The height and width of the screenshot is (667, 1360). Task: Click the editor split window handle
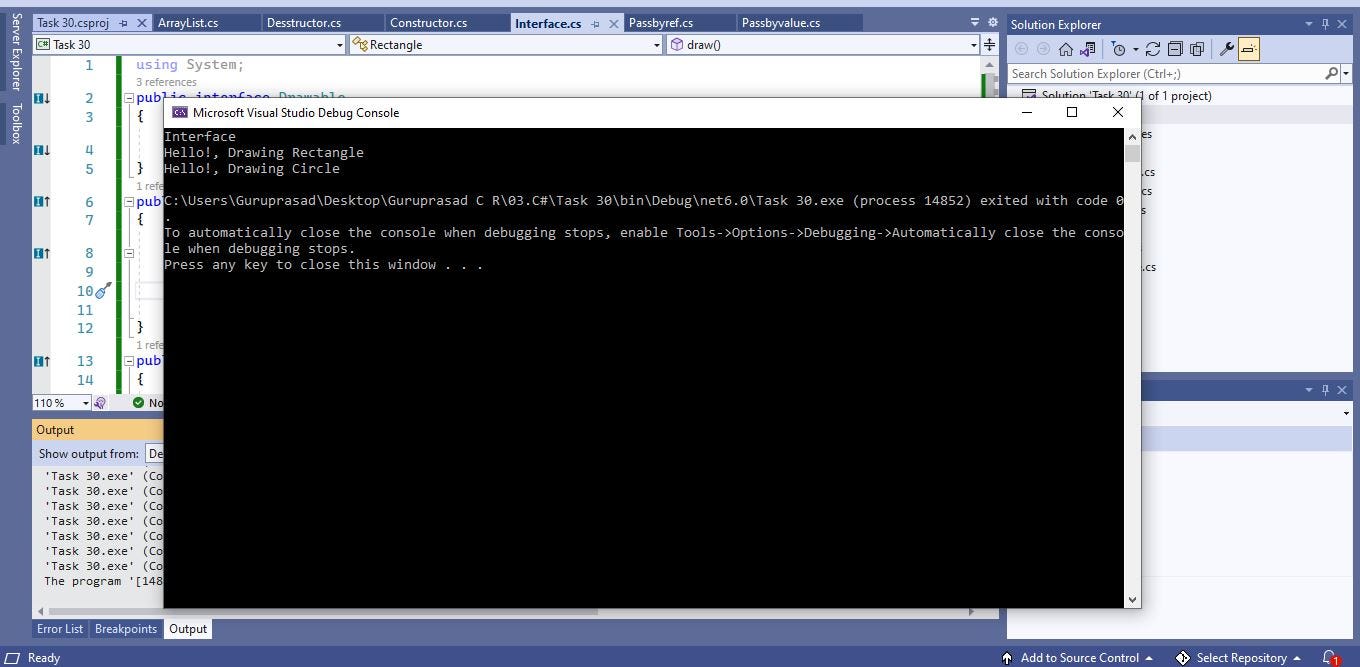[990, 45]
